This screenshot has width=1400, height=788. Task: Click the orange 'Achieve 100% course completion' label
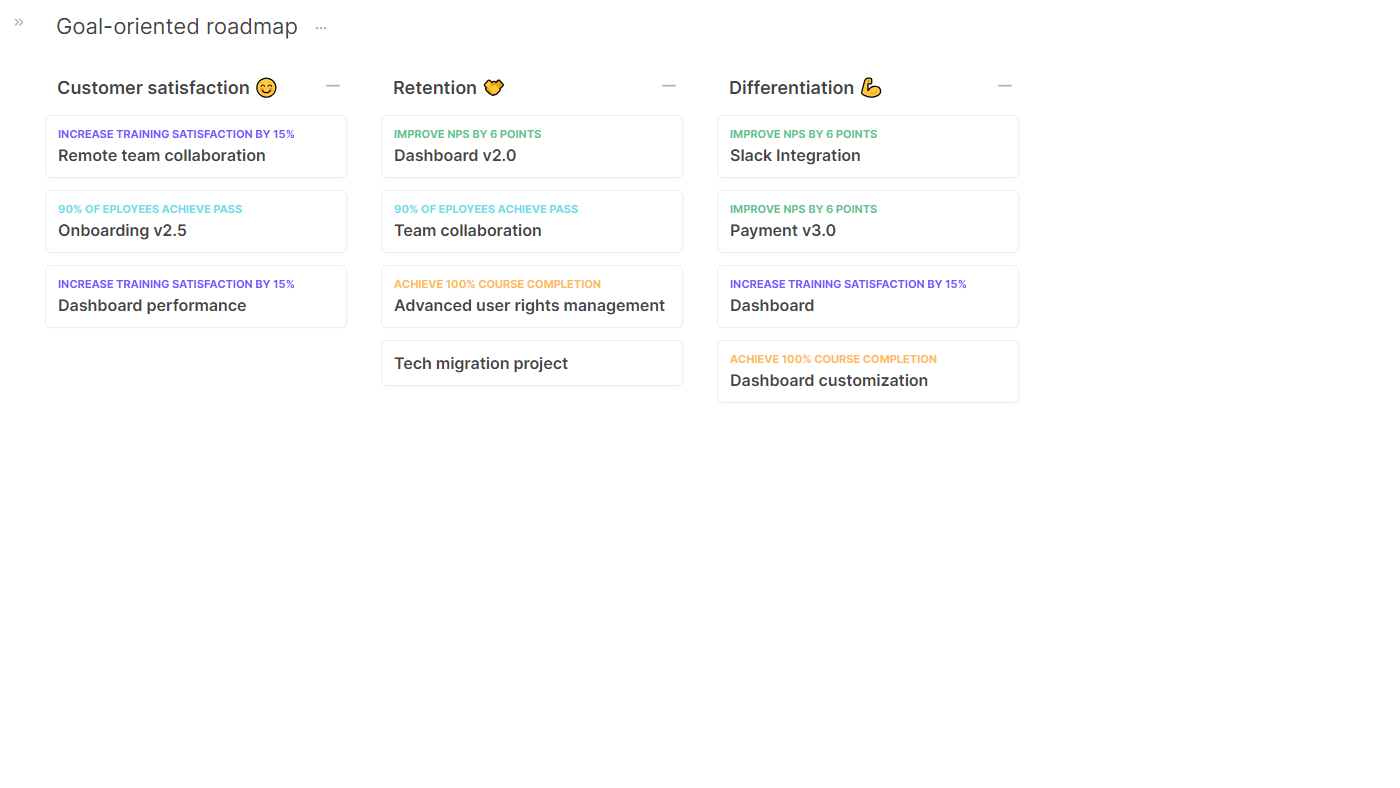tap(497, 283)
